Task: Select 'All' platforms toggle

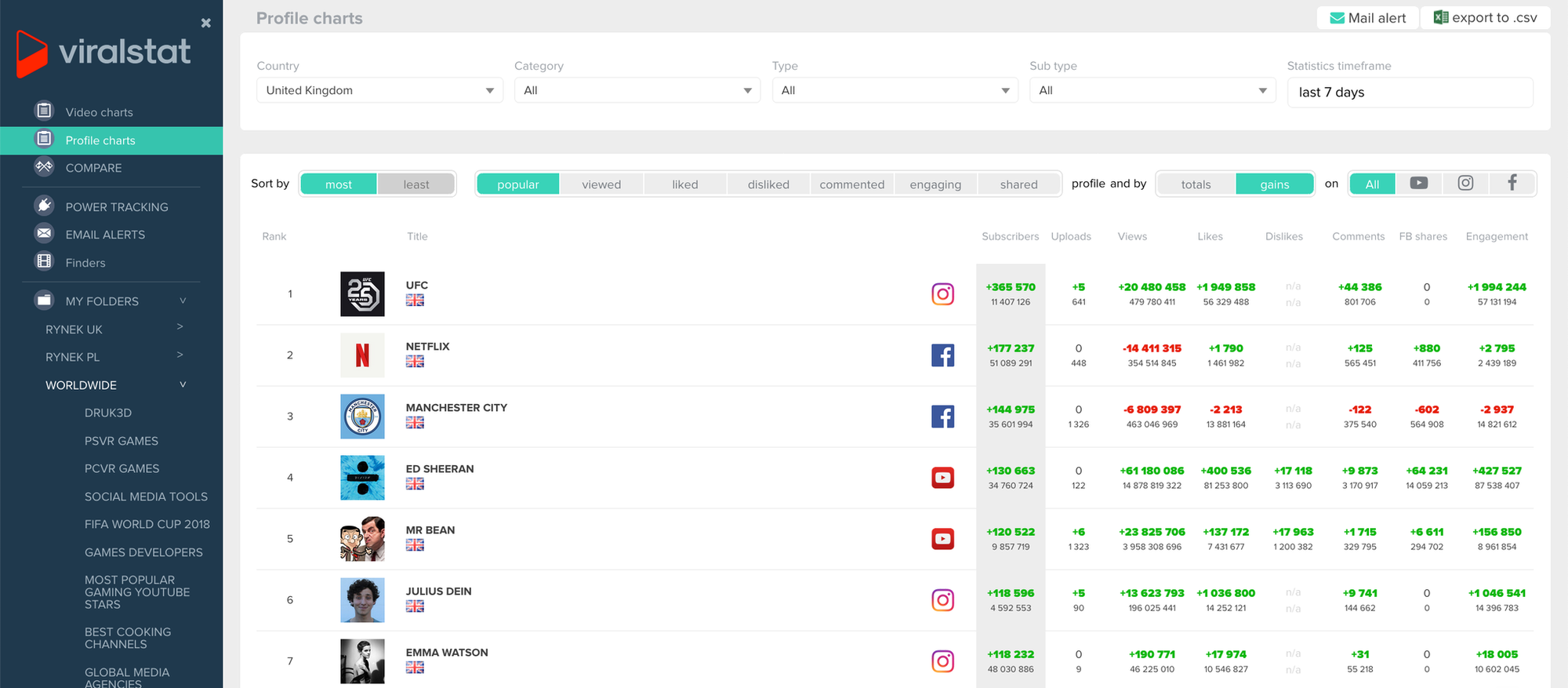Action: pos(1372,184)
